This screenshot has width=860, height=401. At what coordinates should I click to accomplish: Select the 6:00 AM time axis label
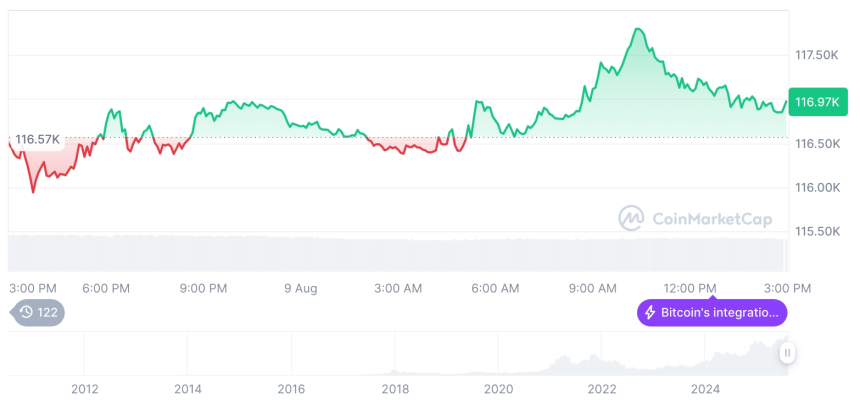(x=495, y=288)
